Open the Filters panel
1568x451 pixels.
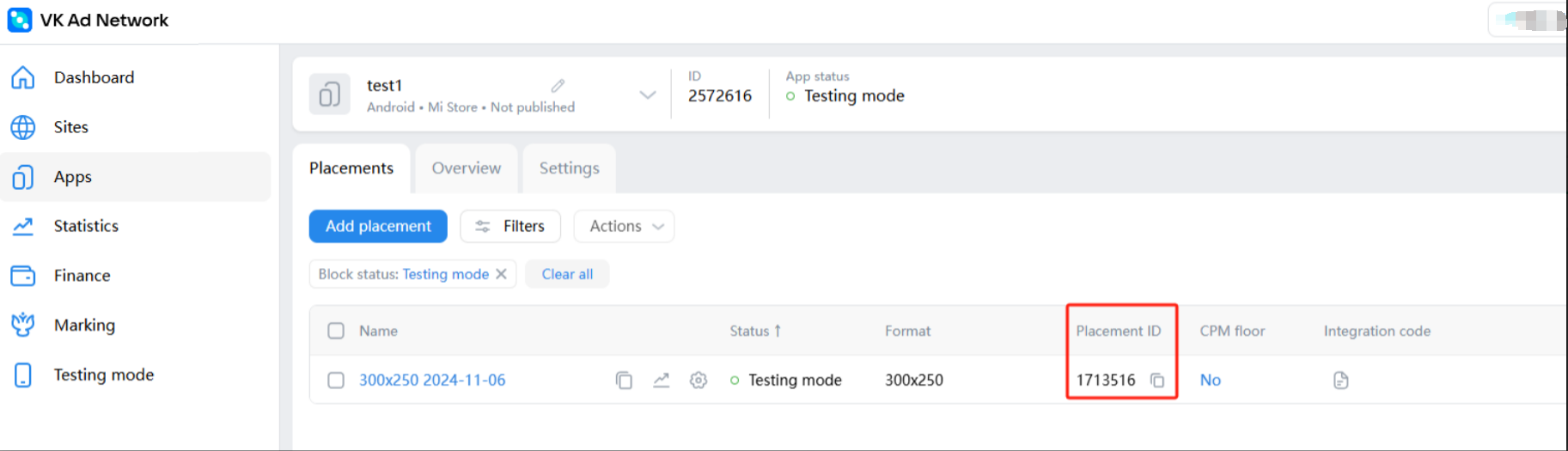coord(510,226)
